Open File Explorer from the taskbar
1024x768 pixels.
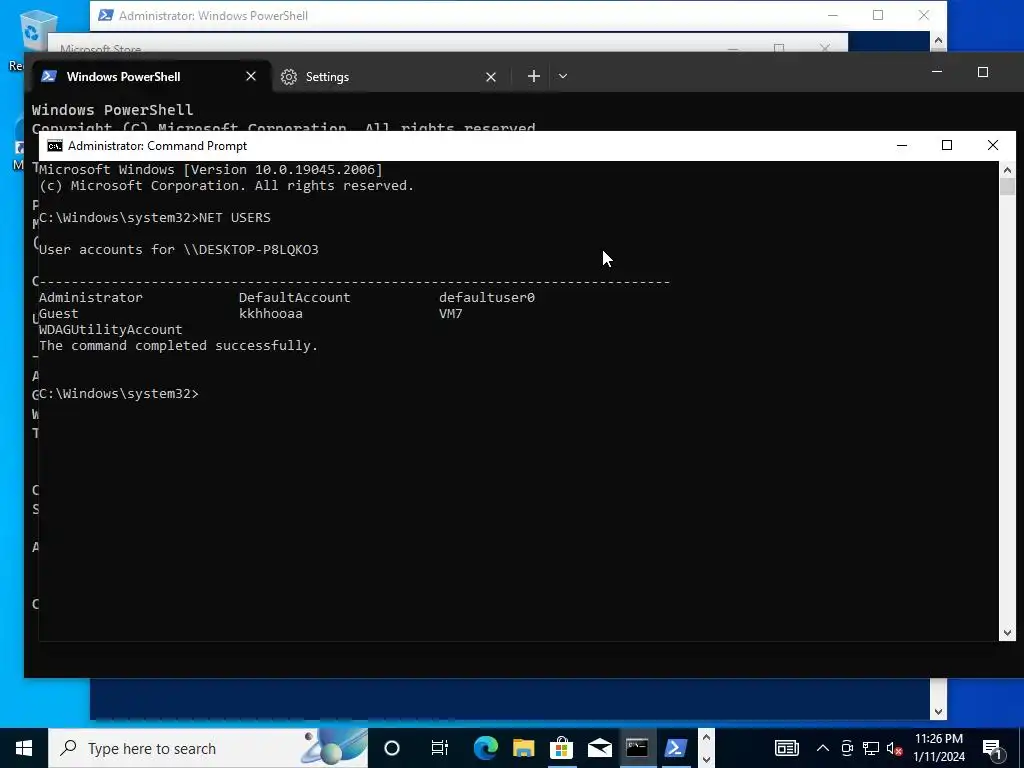[523, 748]
